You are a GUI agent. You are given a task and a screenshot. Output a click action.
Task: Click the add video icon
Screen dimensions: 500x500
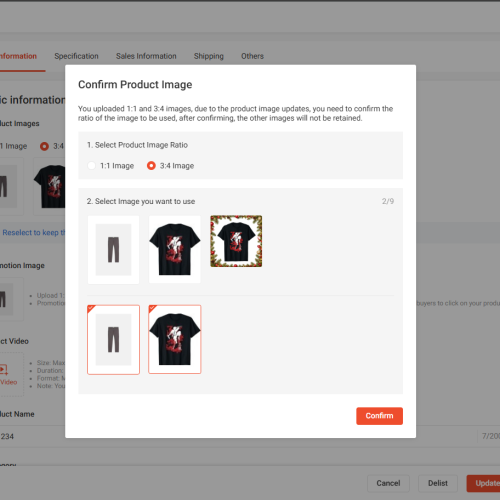4,370
